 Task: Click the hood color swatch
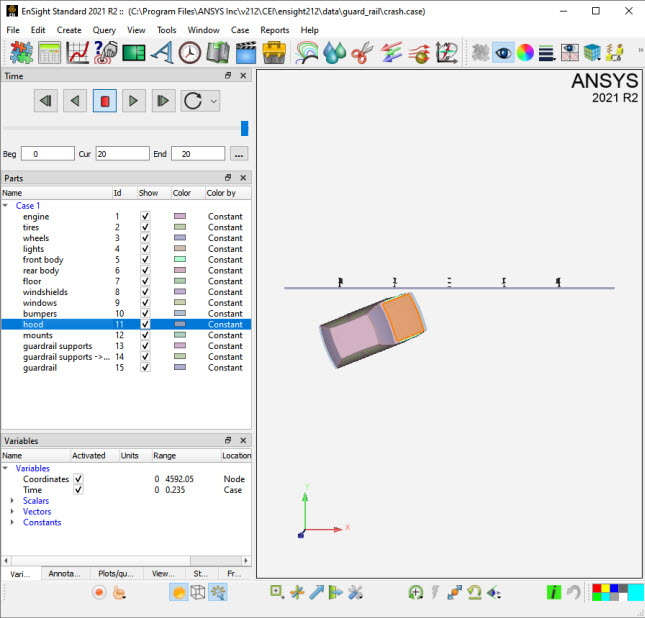coord(180,324)
